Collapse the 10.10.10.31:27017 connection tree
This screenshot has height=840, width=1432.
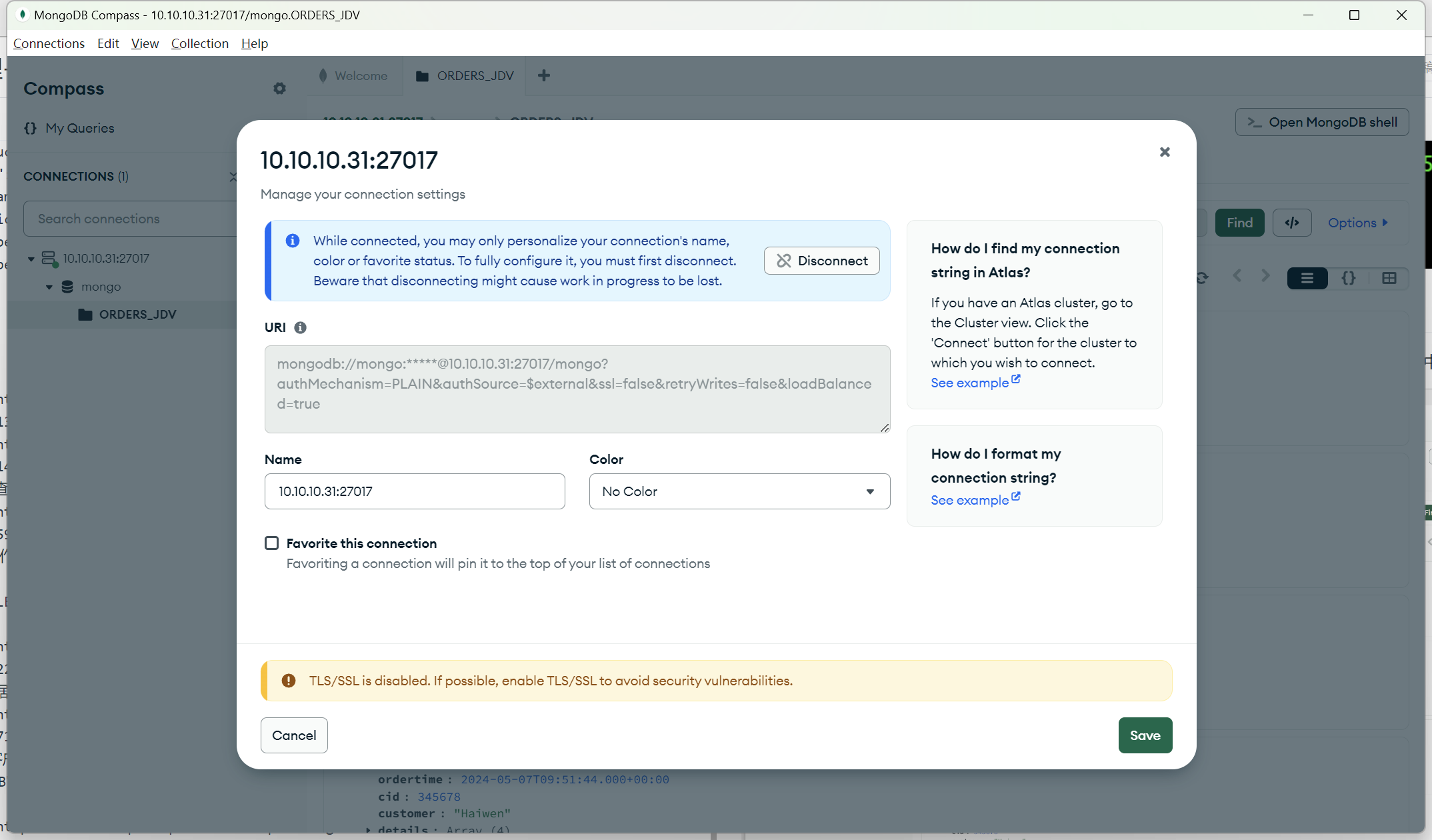[x=31, y=259]
